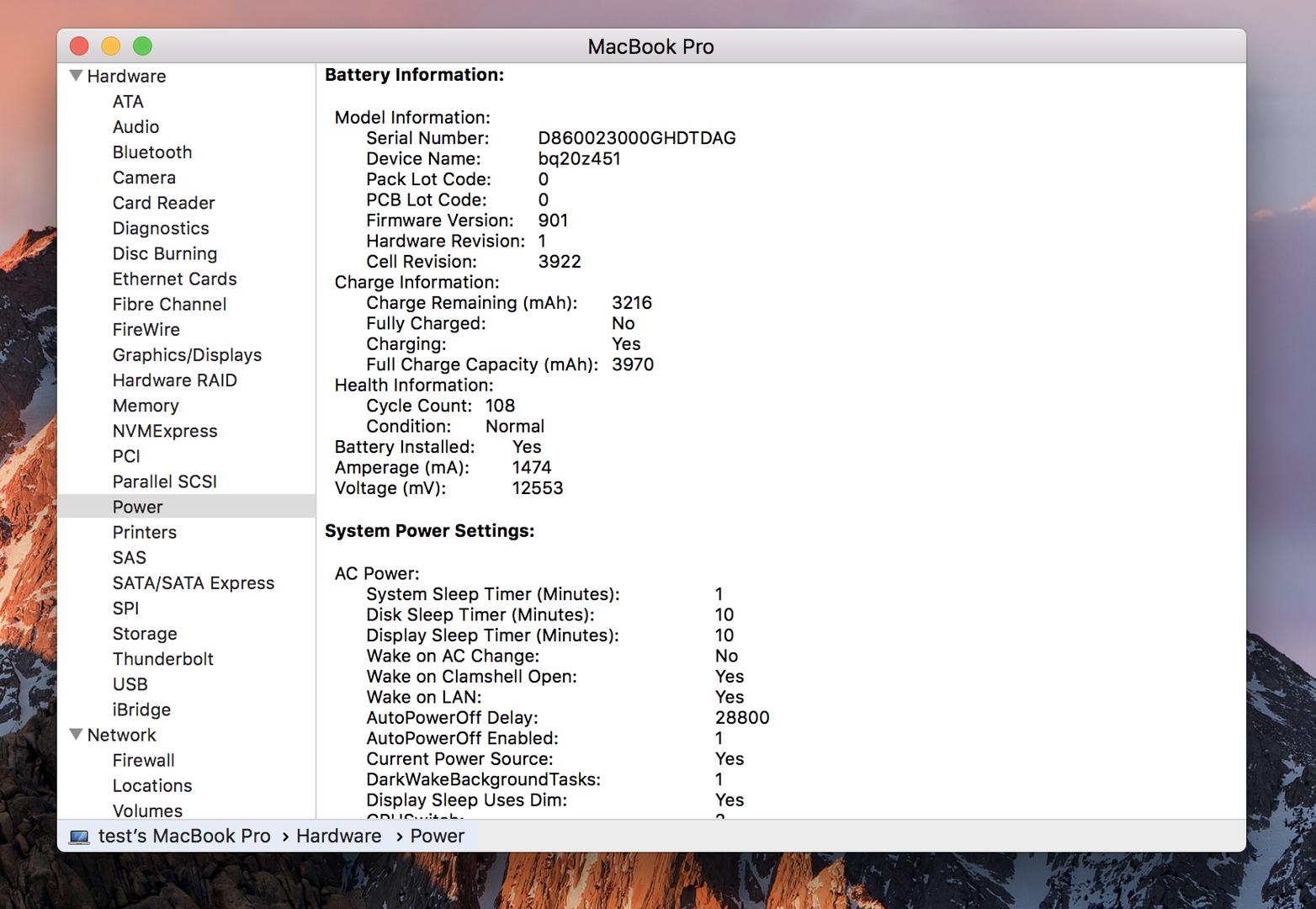Viewport: 1316px width, 909px height.
Task: Click the green zoom window button
Action: click(x=143, y=46)
